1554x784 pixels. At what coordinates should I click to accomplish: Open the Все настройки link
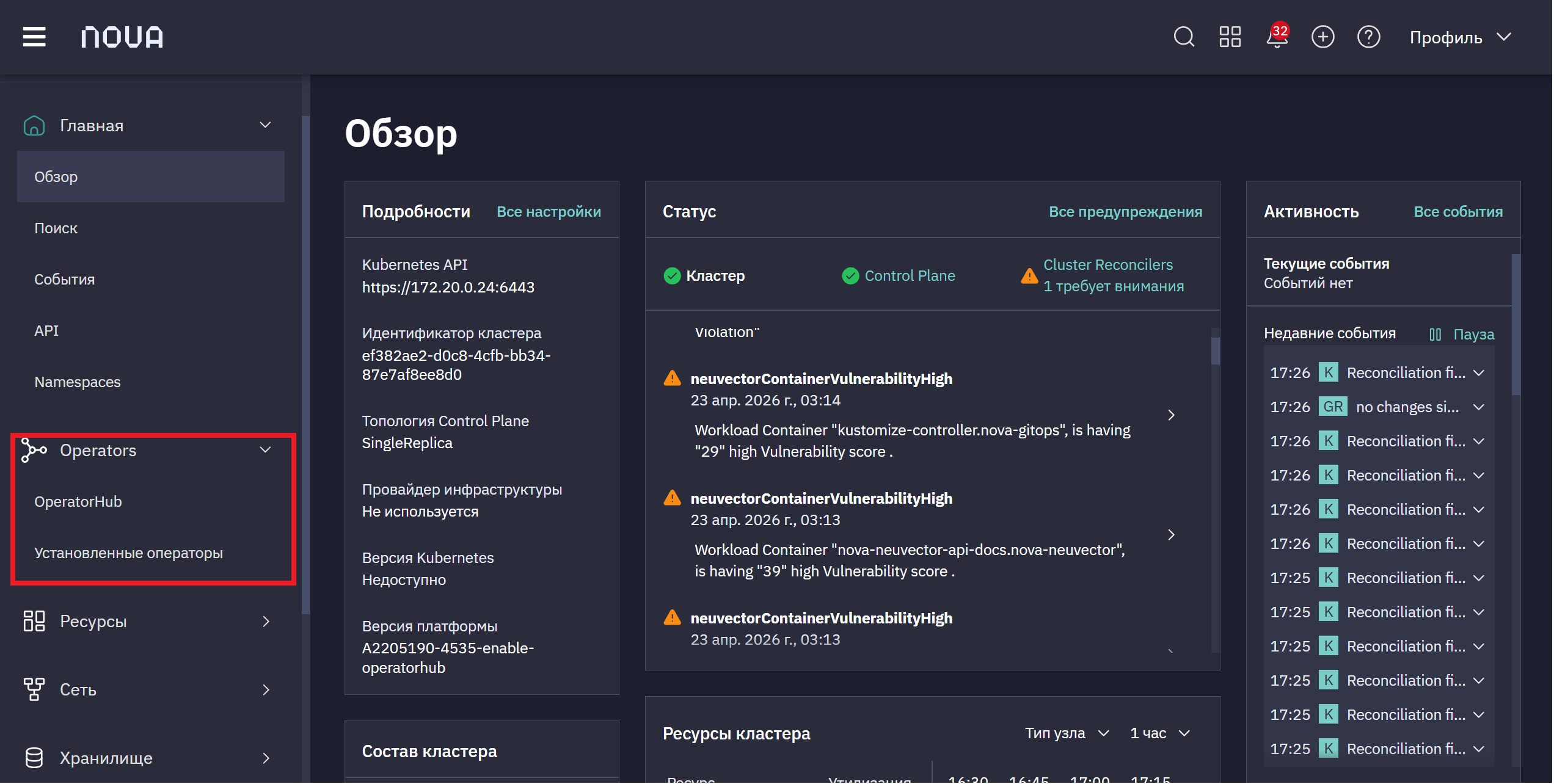point(549,212)
